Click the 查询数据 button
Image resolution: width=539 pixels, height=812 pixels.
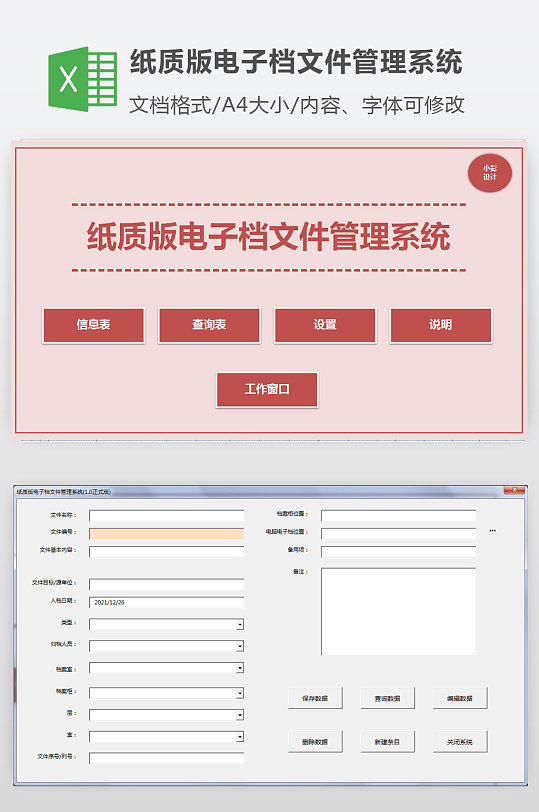coord(387,698)
